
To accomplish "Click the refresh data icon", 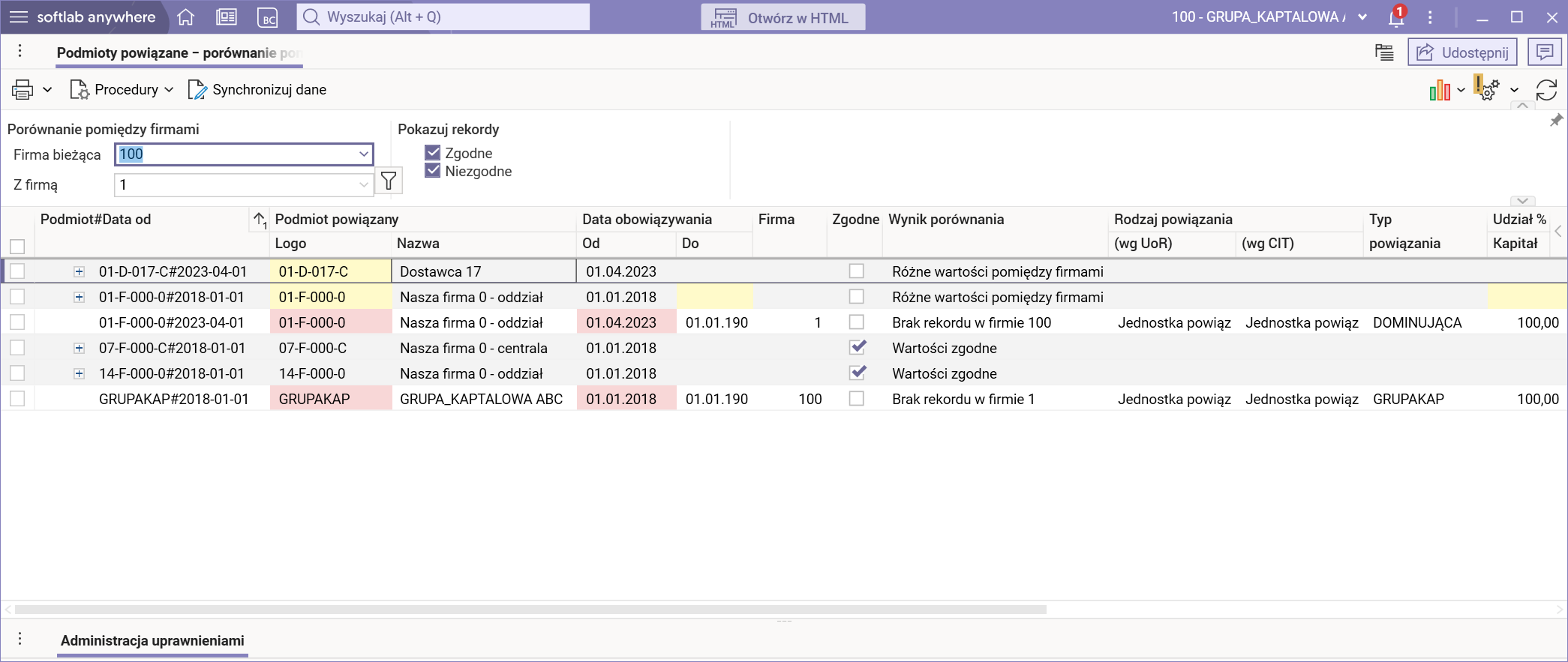I will (x=1546, y=90).
